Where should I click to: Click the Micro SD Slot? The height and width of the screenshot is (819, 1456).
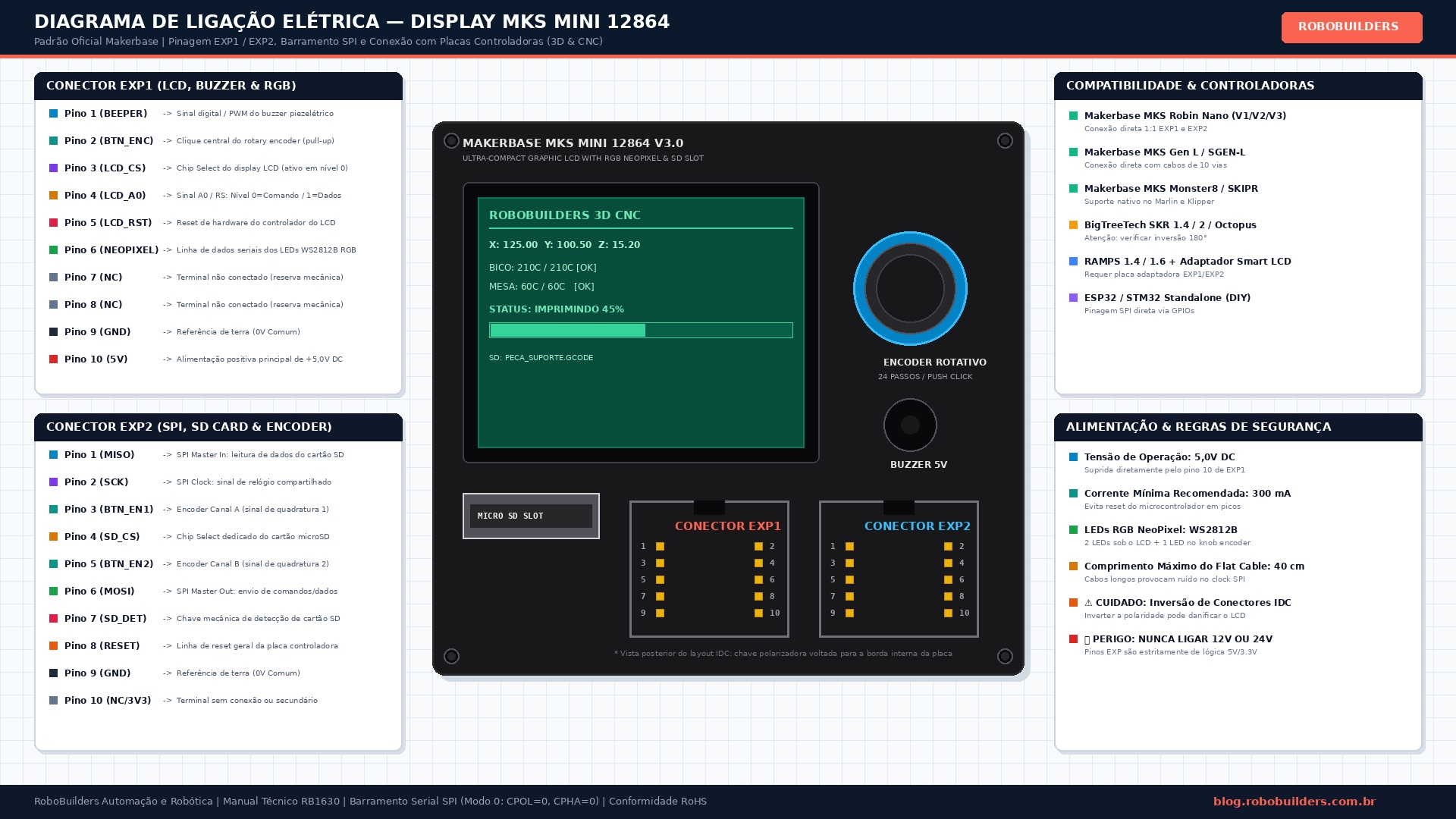point(531,516)
